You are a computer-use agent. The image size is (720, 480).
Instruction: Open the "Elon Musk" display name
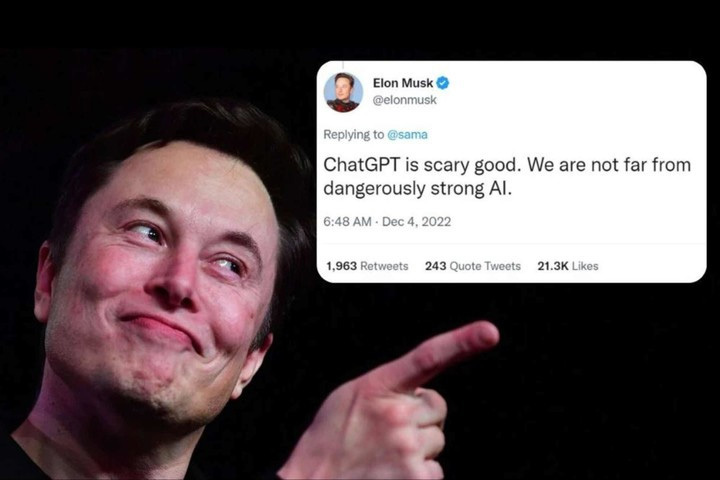403,83
